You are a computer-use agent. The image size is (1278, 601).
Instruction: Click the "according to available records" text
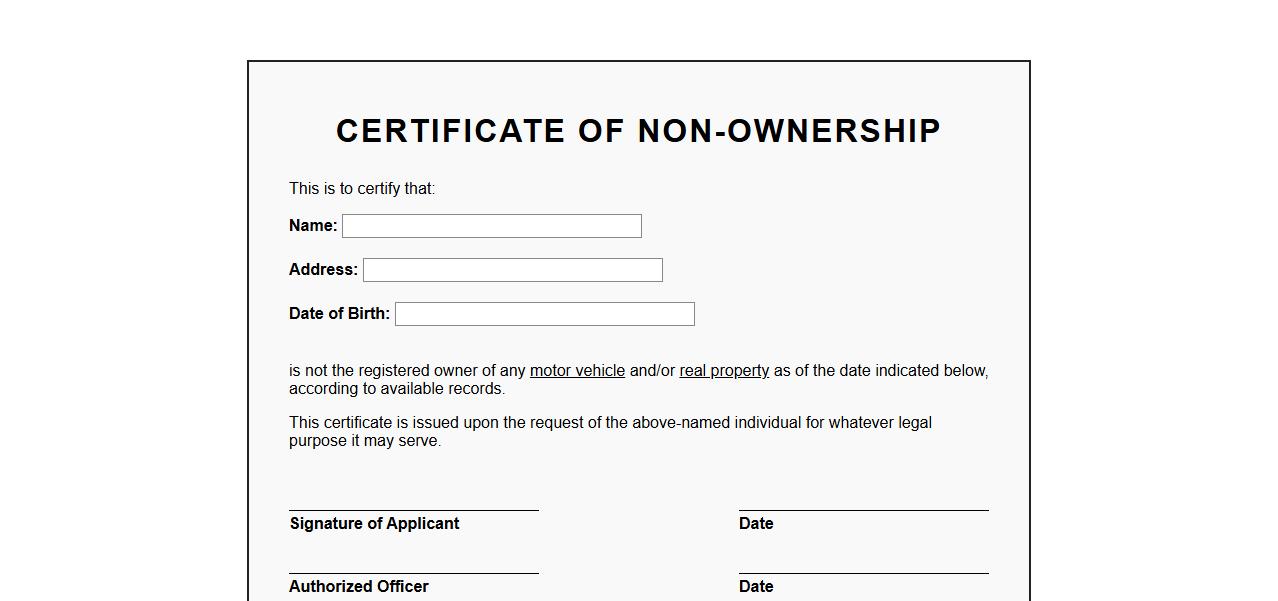[397, 389]
